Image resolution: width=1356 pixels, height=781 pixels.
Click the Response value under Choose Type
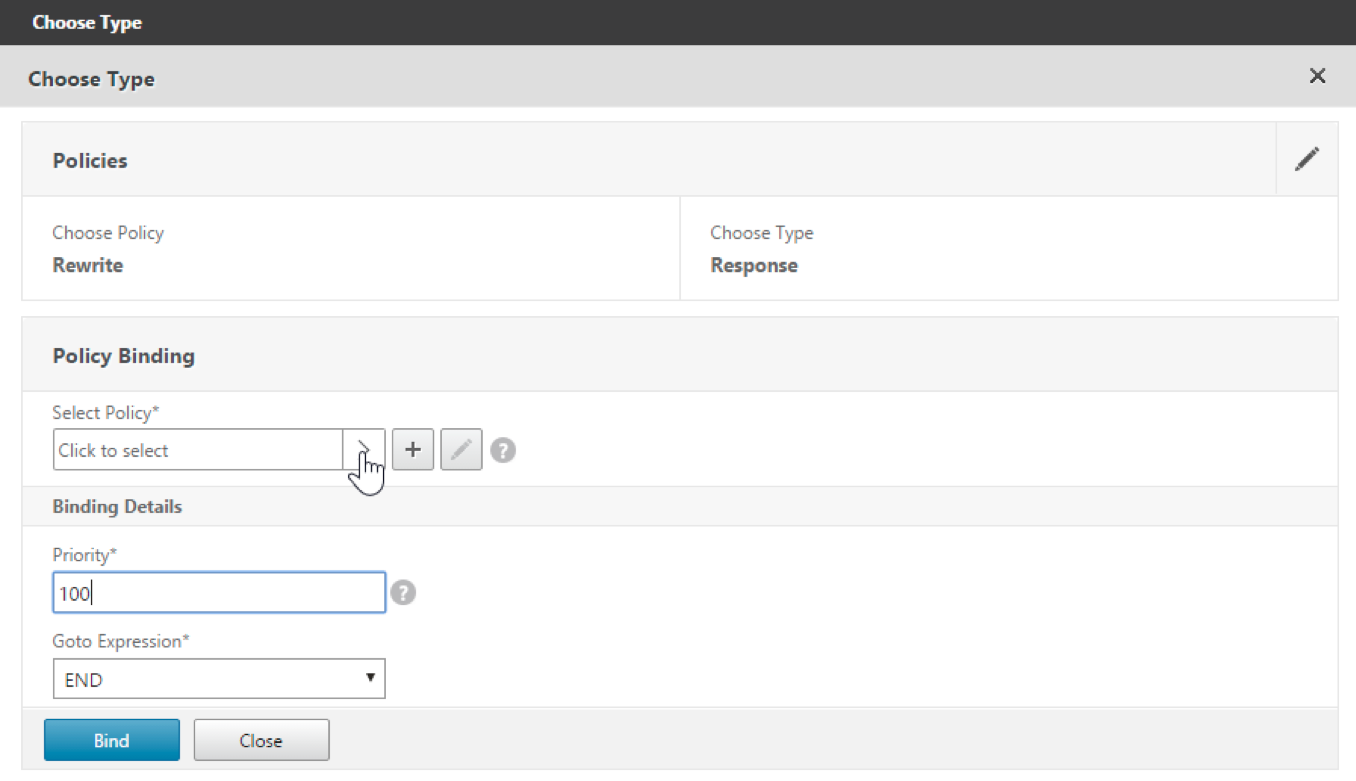pos(754,266)
